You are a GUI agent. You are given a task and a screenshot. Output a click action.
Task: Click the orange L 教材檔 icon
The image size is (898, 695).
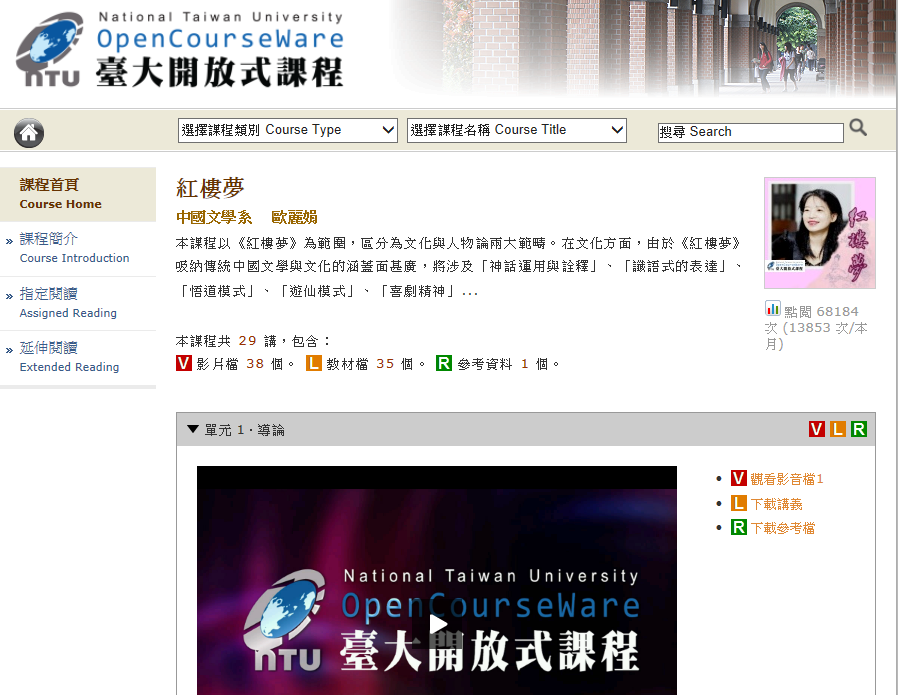coord(313,363)
